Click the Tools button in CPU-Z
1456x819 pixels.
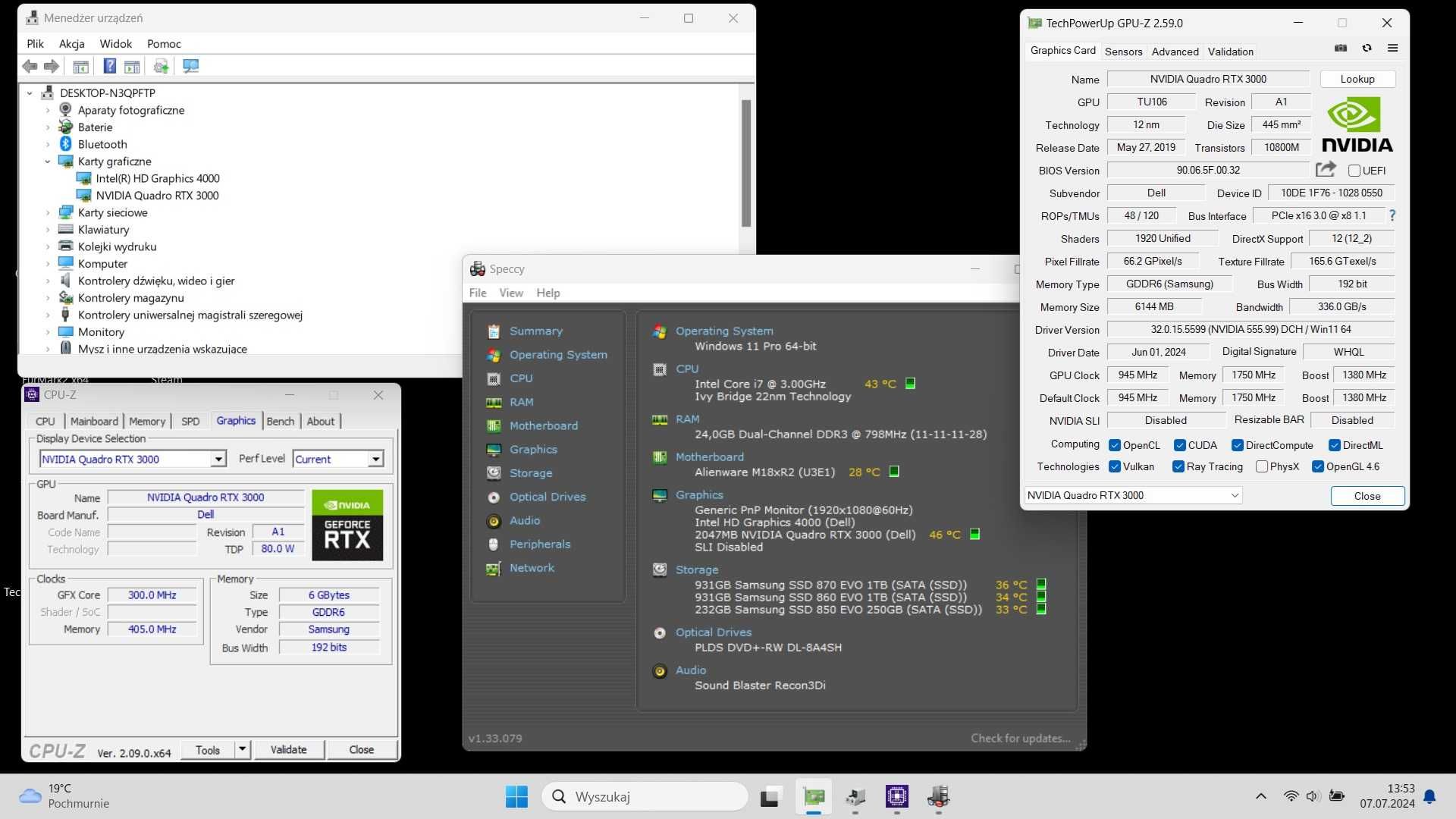tap(208, 749)
